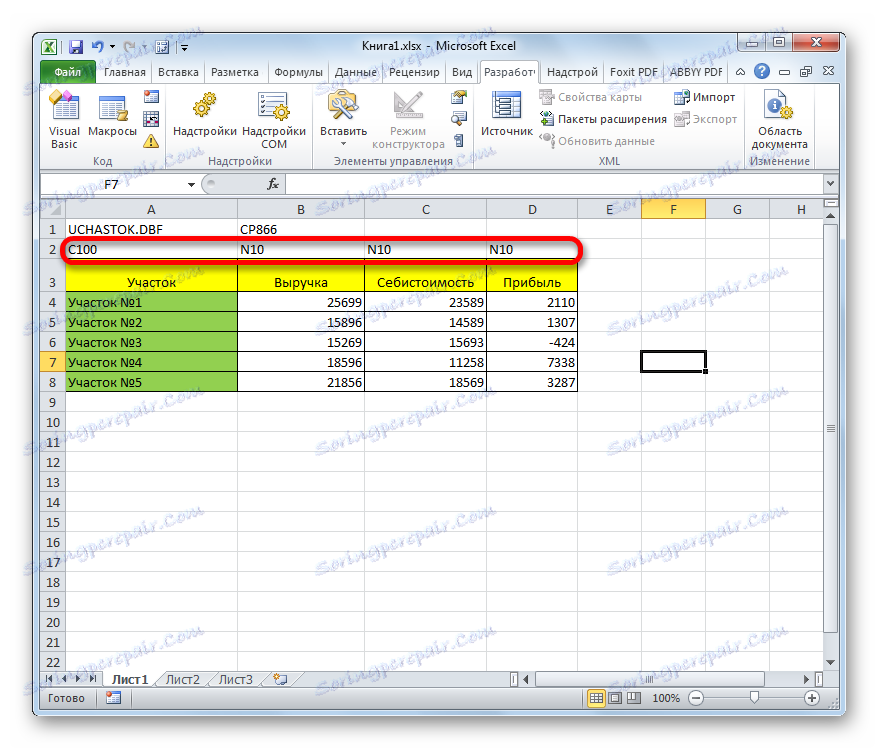The image size is (879, 749).
Task: Switch to the Вставка tab
Action: coord(178,72)
